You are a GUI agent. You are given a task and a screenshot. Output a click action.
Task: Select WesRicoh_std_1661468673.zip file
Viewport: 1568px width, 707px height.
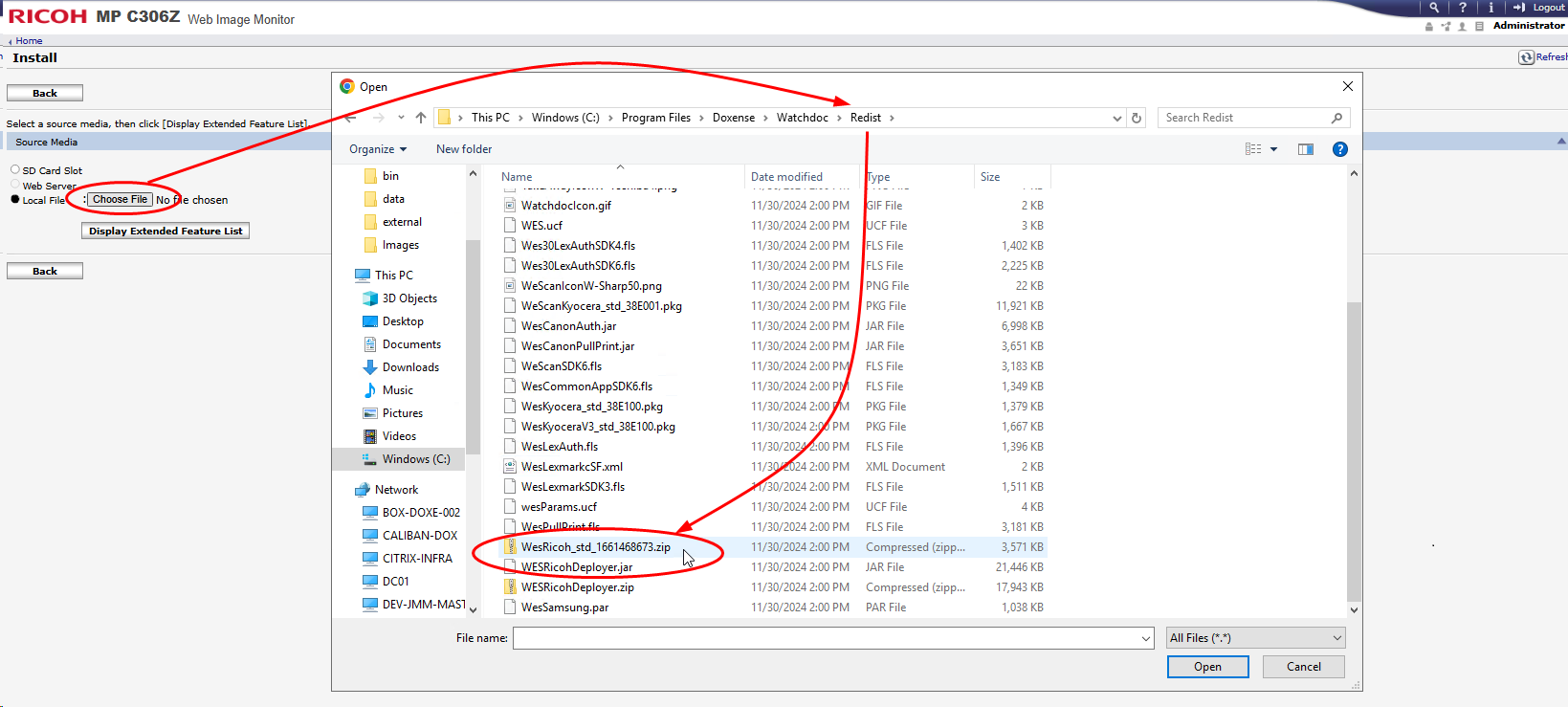point(595,547)
